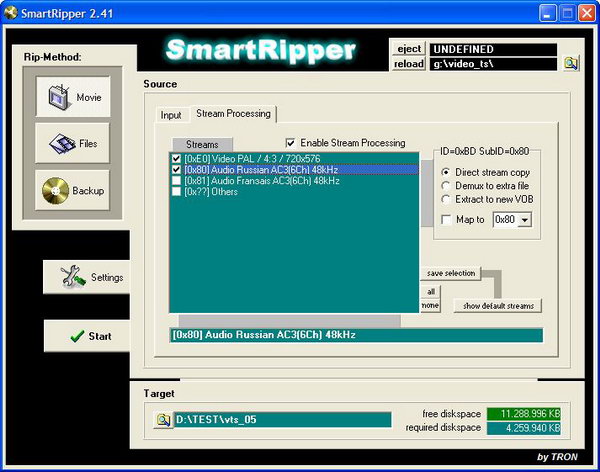This screenshot has width=600, height=472.
Task: Click required diskspace value 4.259.940 KB
Action: click(523, 428)
